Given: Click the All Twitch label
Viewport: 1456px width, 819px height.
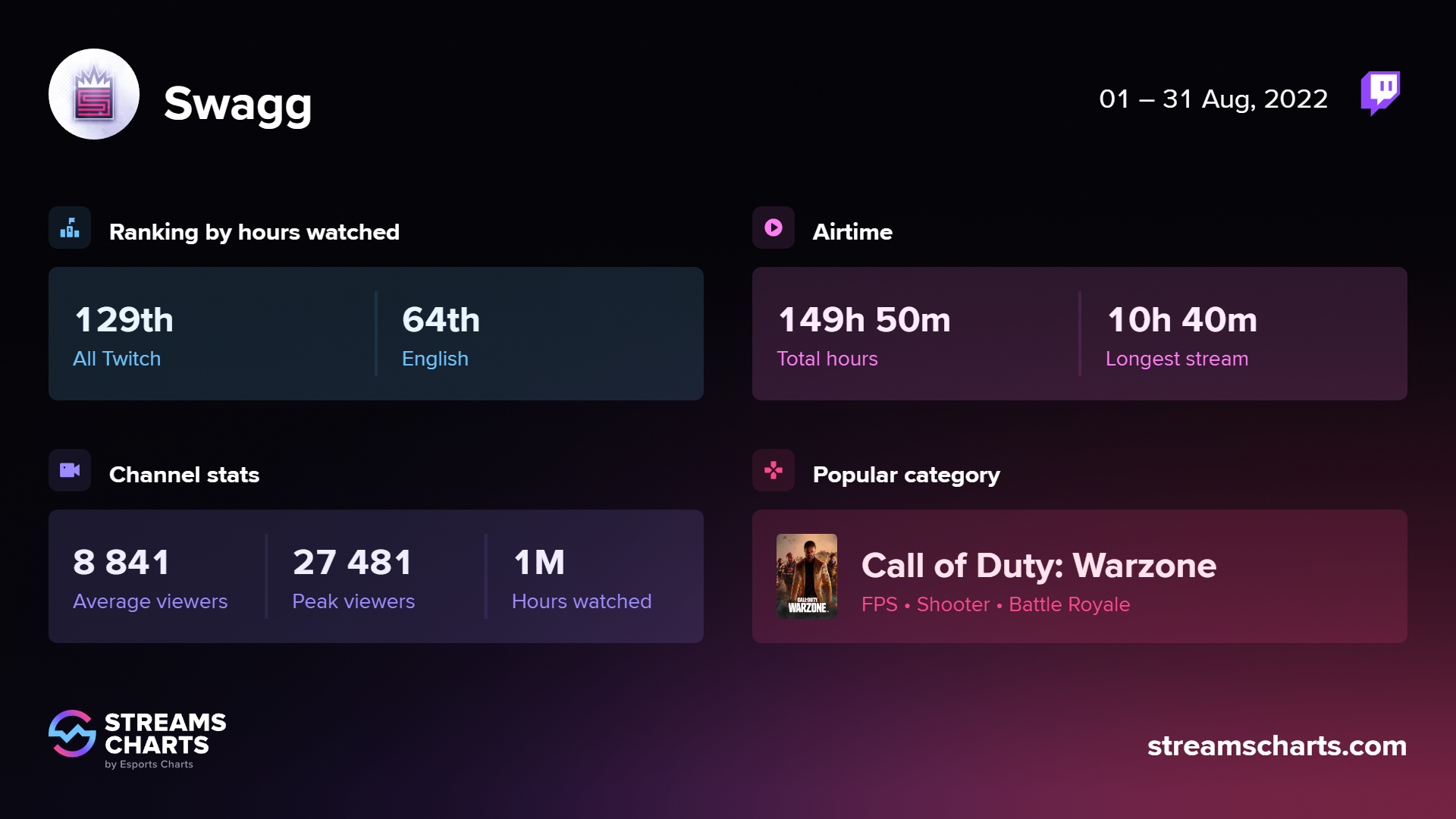Looking at the screenshot, I should (x=117, y=359).
